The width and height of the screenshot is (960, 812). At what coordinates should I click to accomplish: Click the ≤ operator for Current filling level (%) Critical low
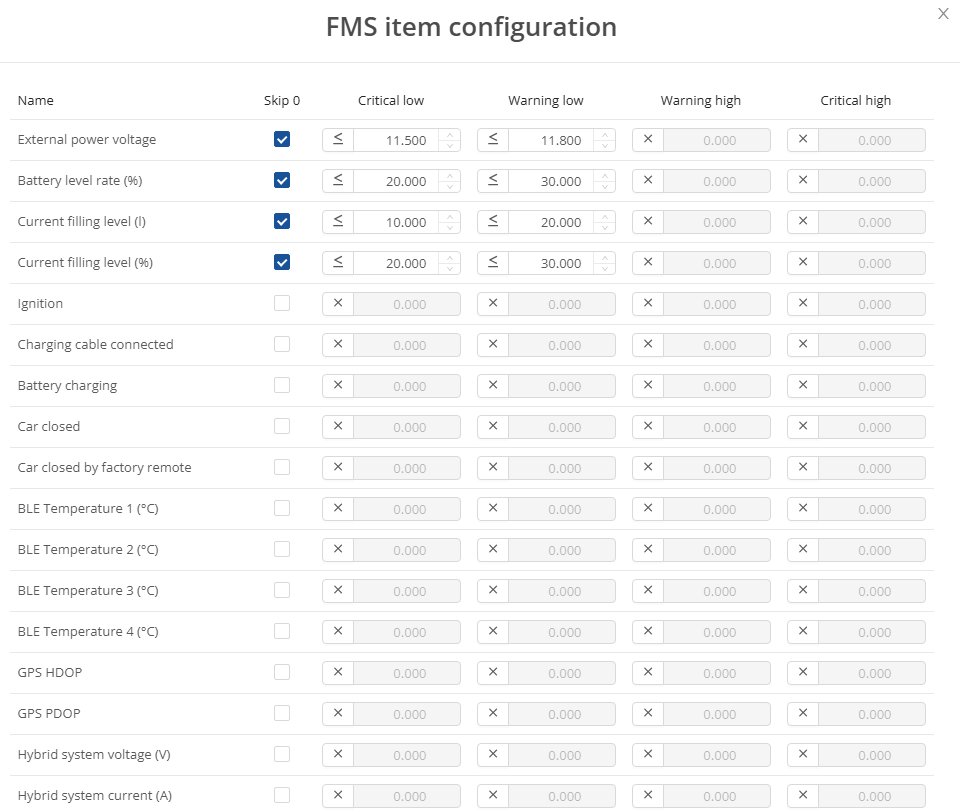point(338,263)
